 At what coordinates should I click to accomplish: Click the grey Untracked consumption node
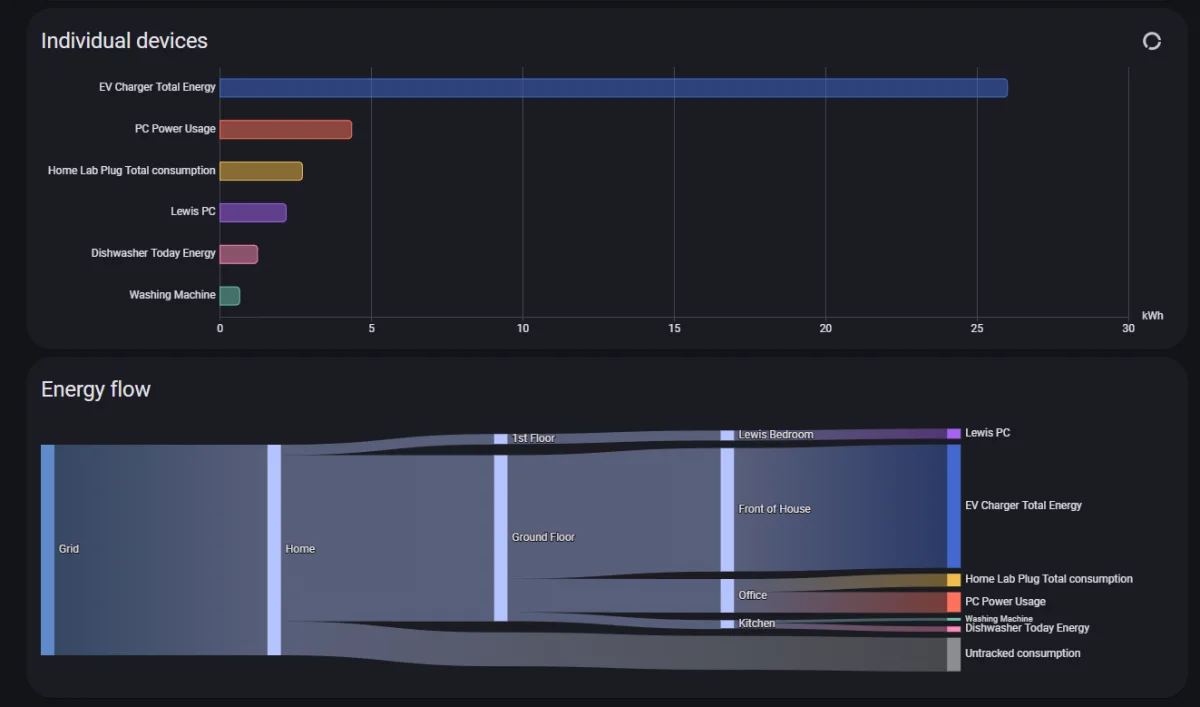[x=954, y=654]
